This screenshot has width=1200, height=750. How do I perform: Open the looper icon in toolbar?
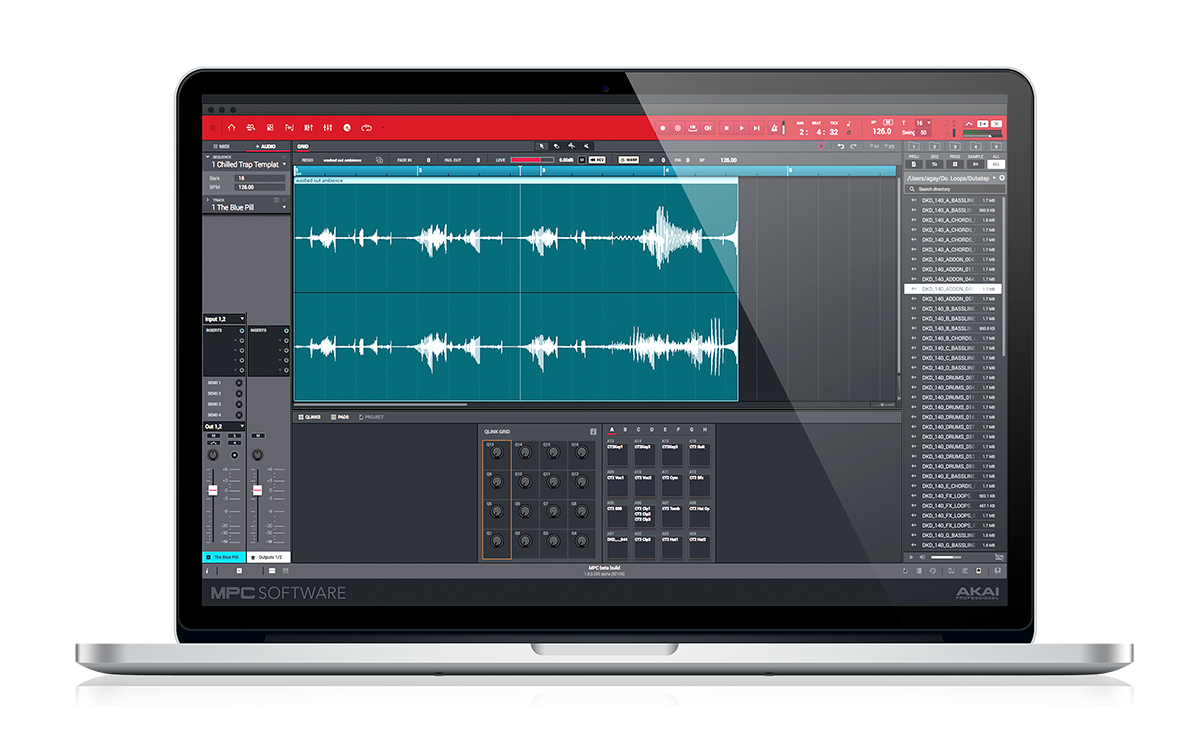click(x=366, y=128)
